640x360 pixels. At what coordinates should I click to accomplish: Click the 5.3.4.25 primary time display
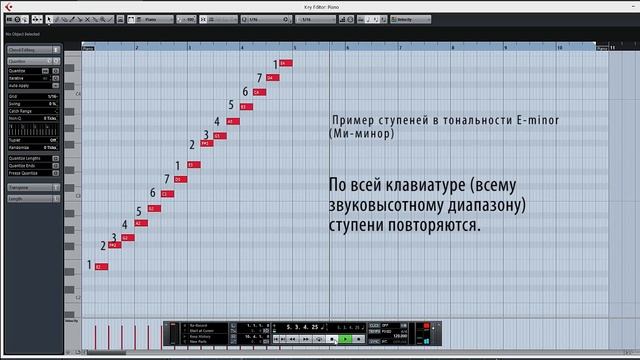302,327
